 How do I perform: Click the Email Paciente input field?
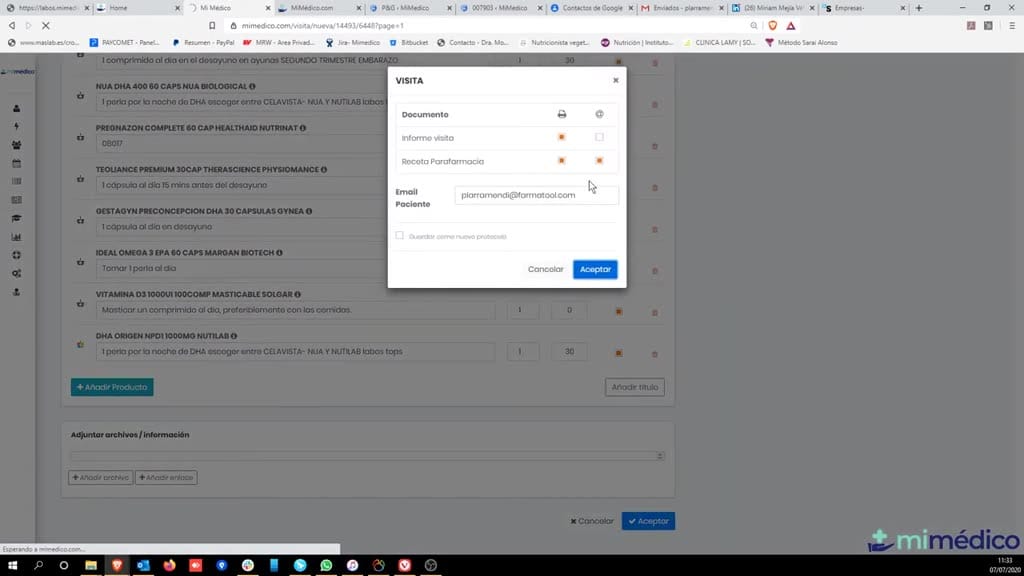coord(536,195)
